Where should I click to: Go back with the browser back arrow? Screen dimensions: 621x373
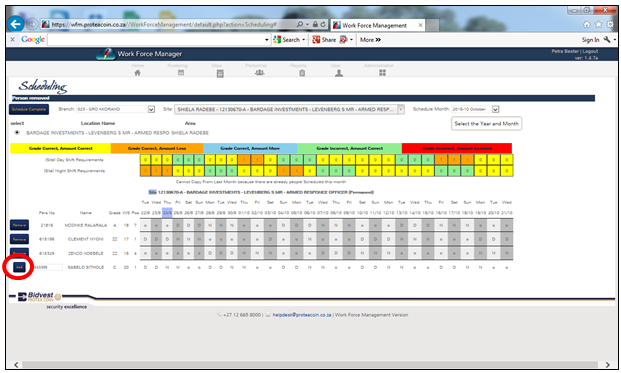click(16, 24)
